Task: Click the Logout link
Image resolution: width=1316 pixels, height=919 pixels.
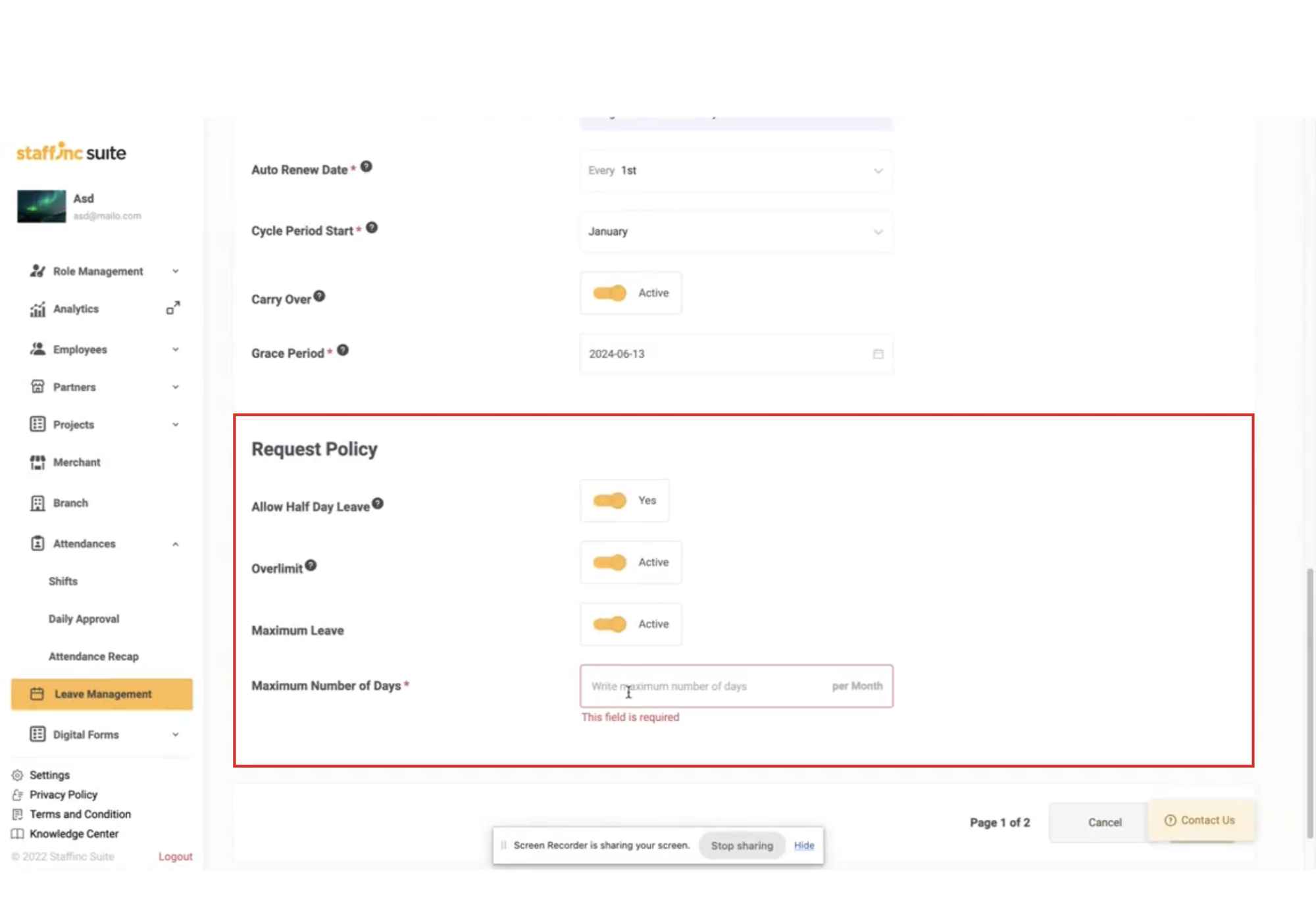Action: click(175, 857)
